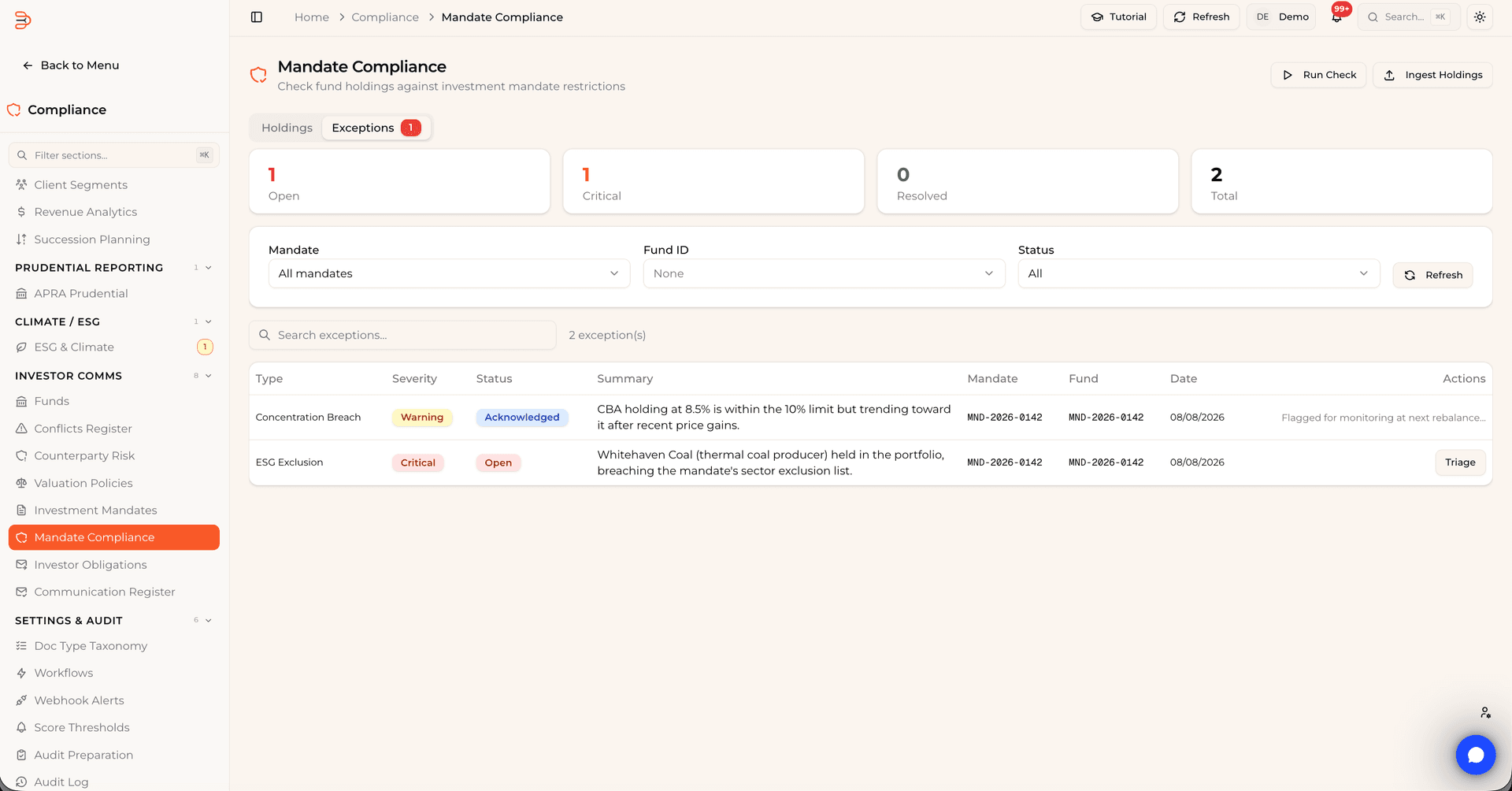Click the Total count card
1512x791 pixels.
point(1342,181)
